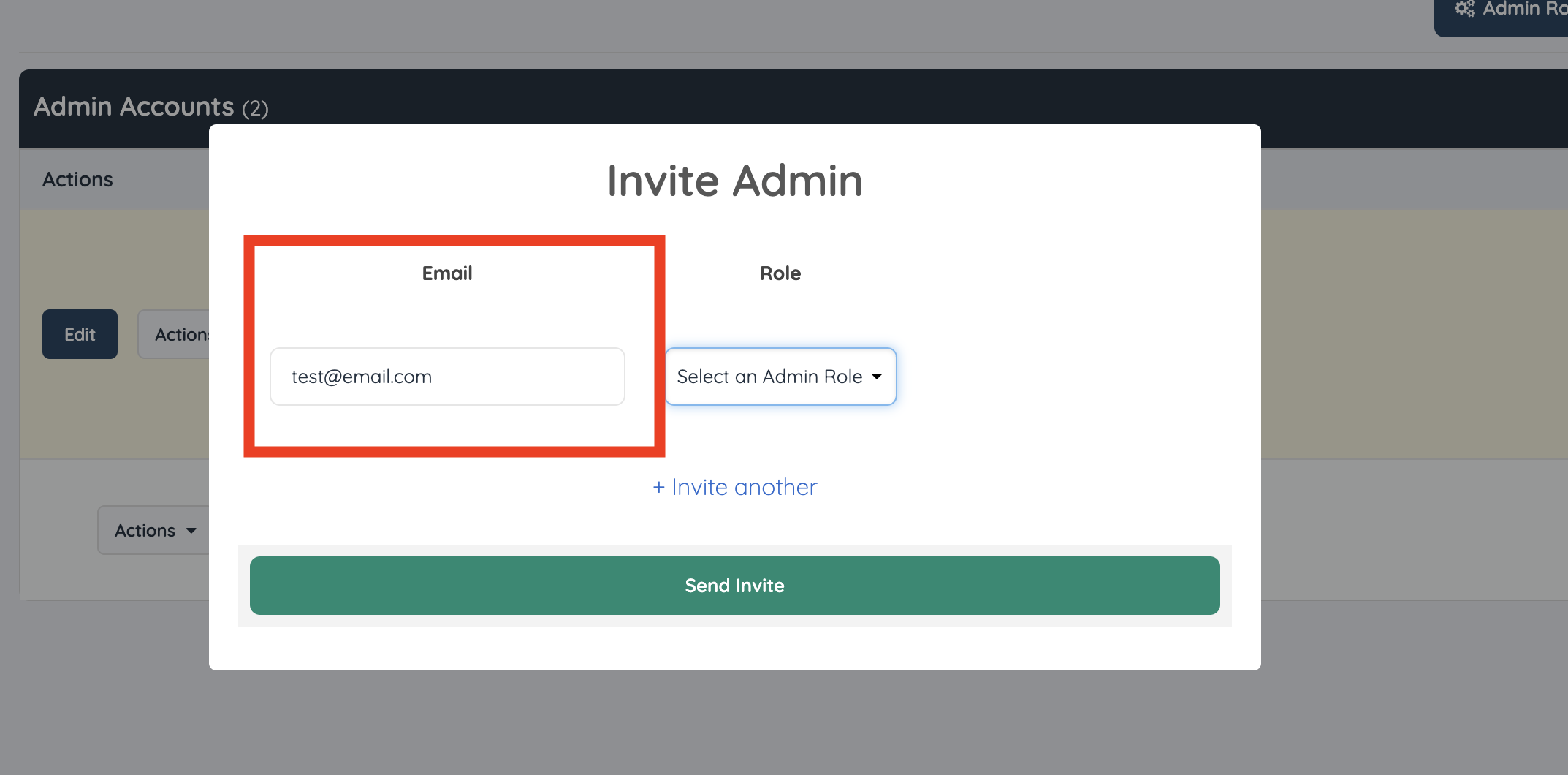1568x775 pixels.
Task: Focus the email input with test@email.com
Action: 447,377
